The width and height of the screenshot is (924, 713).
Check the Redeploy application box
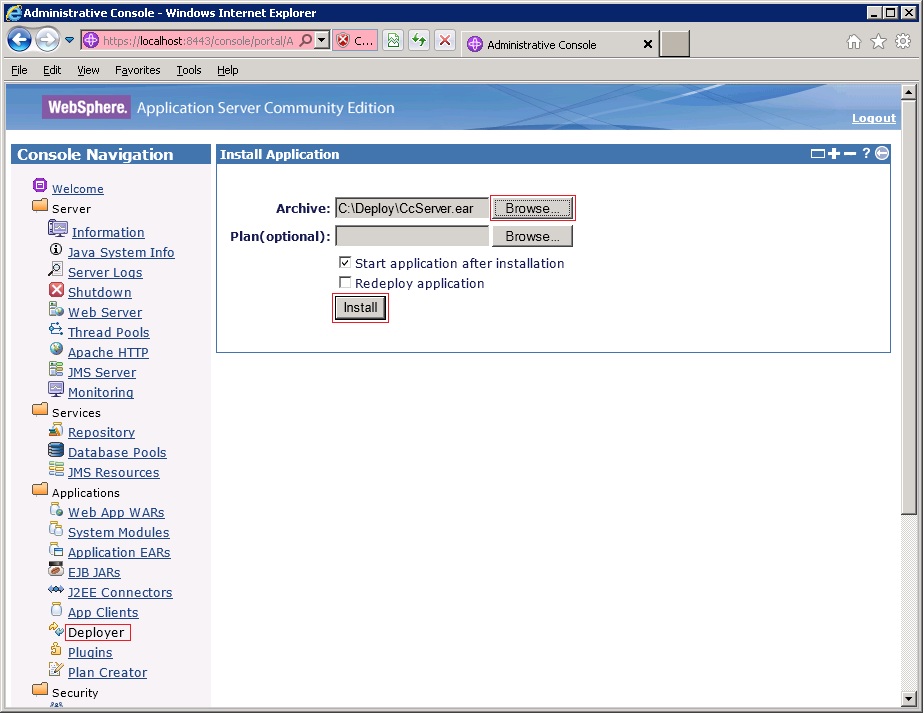pyautogui.click(x=345, y=283)
